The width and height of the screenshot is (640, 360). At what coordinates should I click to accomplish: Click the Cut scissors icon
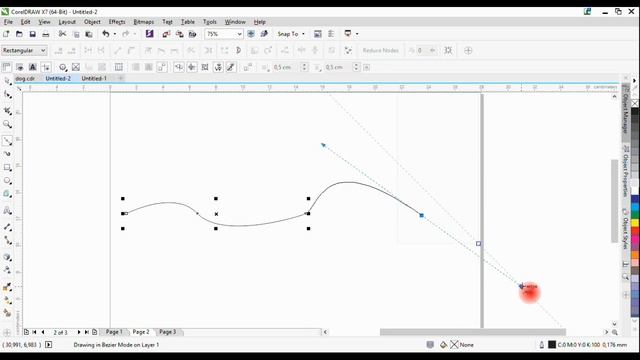62,34
